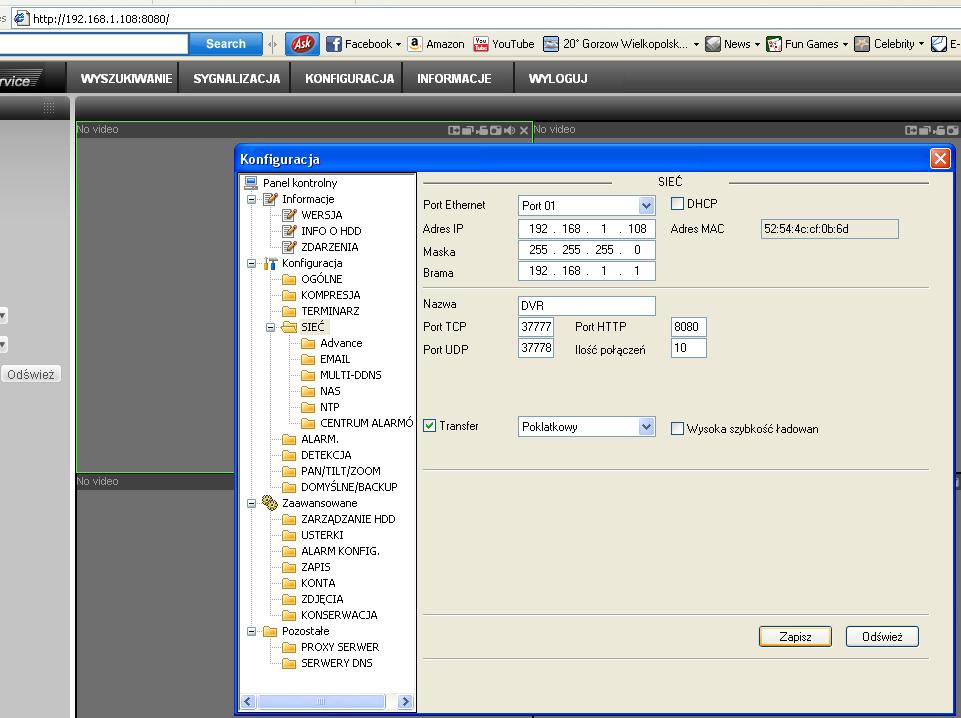Click the tree horizontal scrollbar thumb
961x718 pixels.
tap(321, 701)
